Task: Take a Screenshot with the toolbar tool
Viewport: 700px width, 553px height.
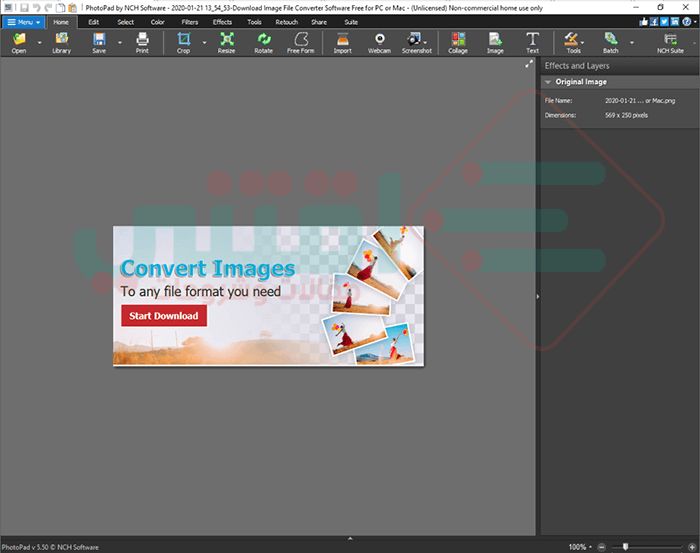Action: pos(417,43)
